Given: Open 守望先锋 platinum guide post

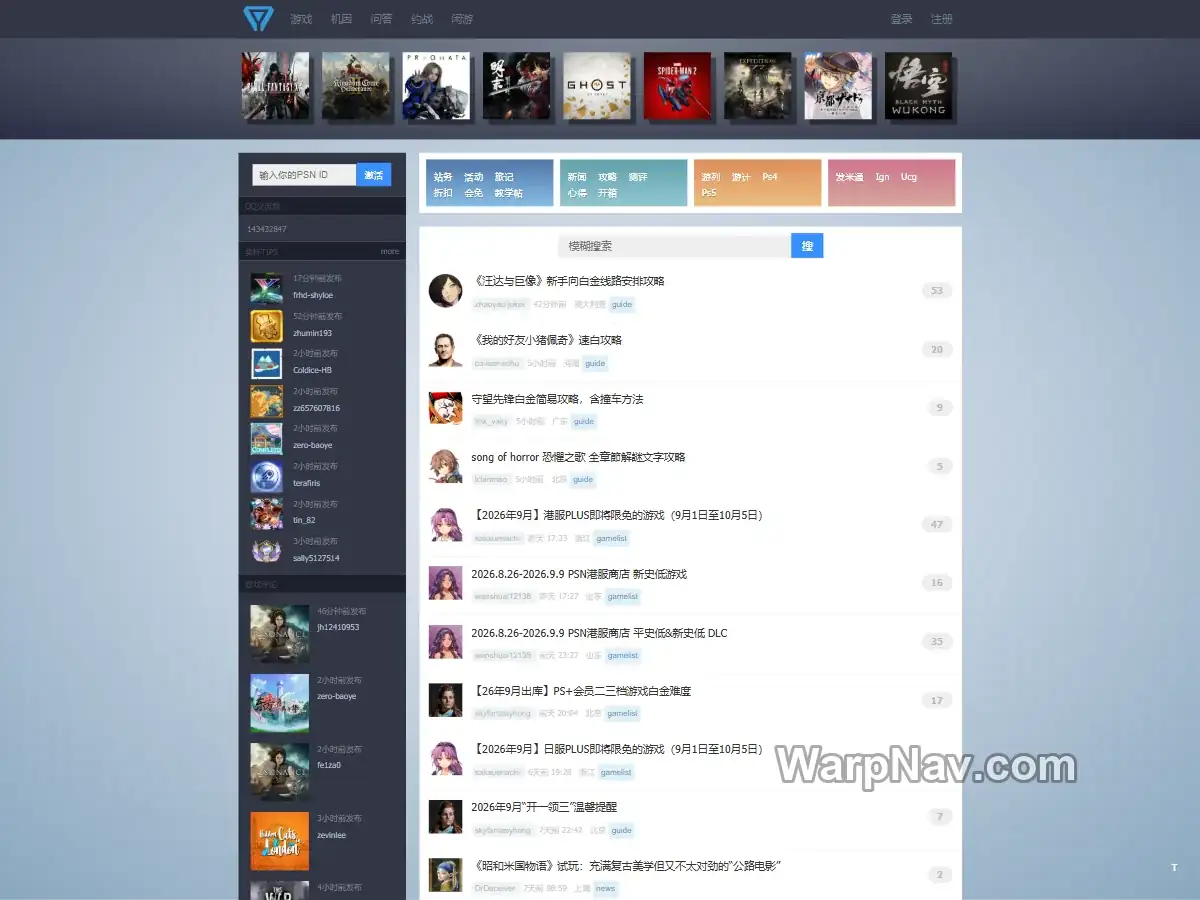Looking at the screenshot, I should [557, 399].
